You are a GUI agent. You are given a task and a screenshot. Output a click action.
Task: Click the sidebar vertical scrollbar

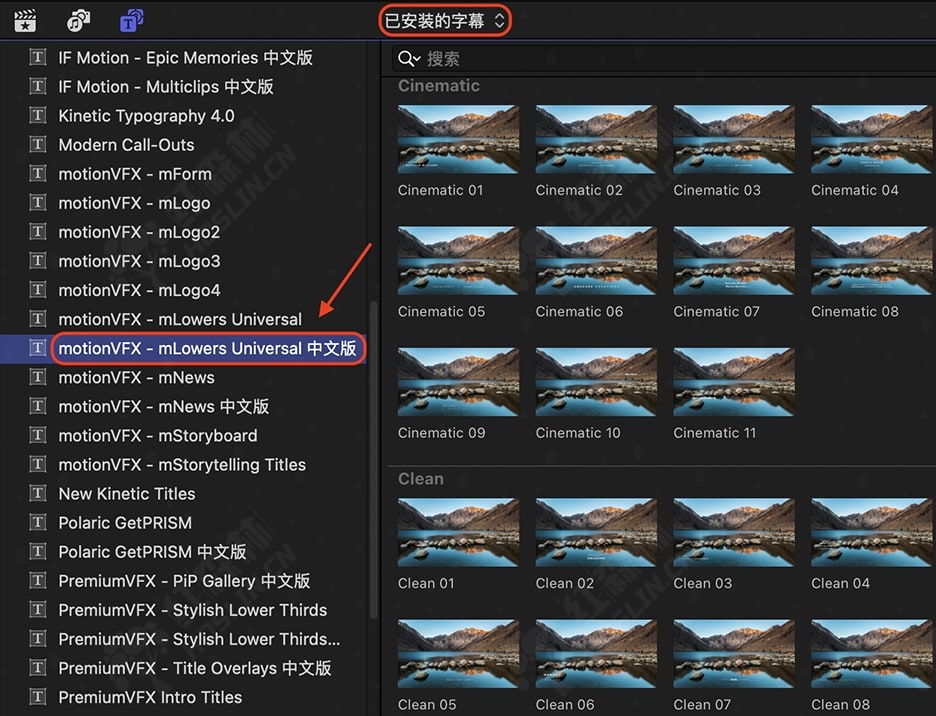click(374, 460)
